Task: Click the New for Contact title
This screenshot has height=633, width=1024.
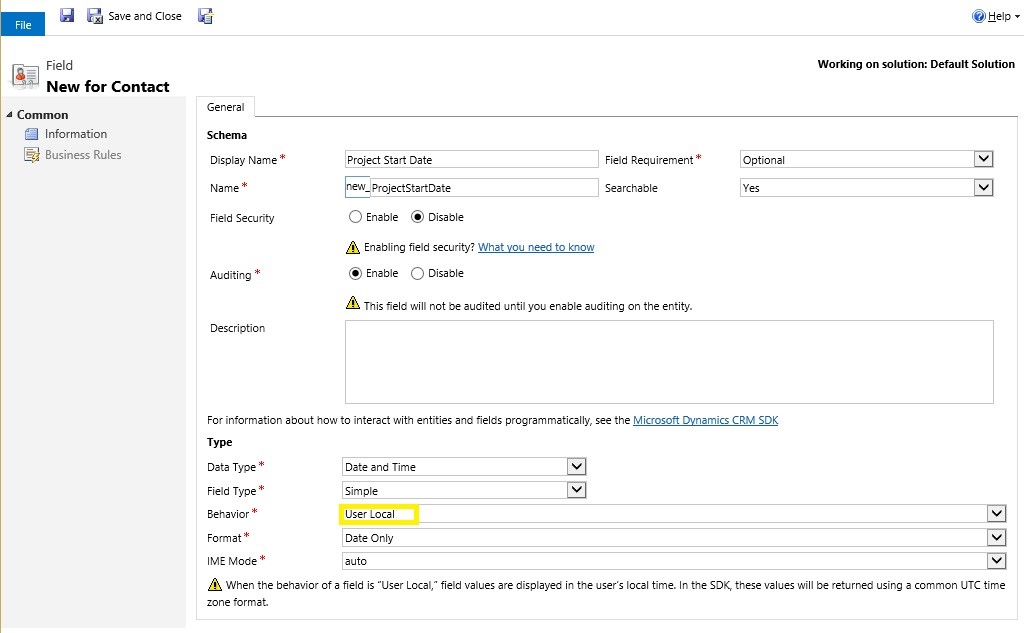Action: pyautogui.click(x=108, y=86)
